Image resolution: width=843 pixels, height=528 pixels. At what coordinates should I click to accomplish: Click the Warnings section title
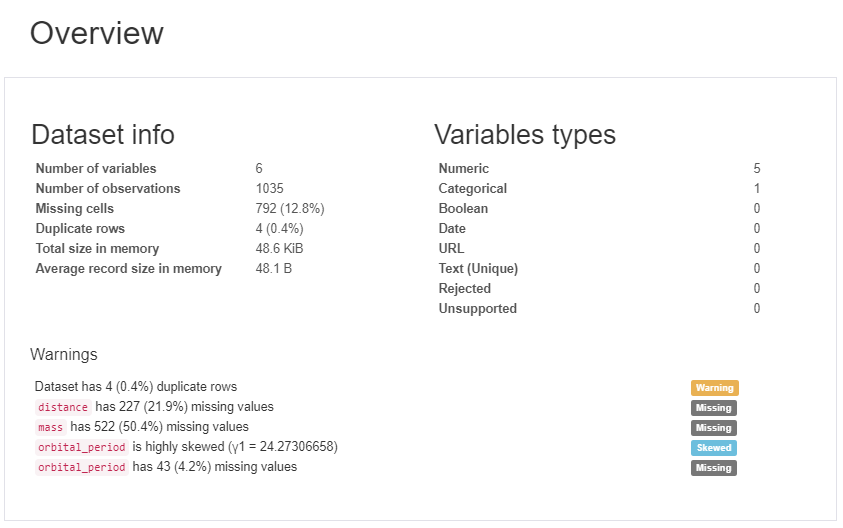[63, 354]
